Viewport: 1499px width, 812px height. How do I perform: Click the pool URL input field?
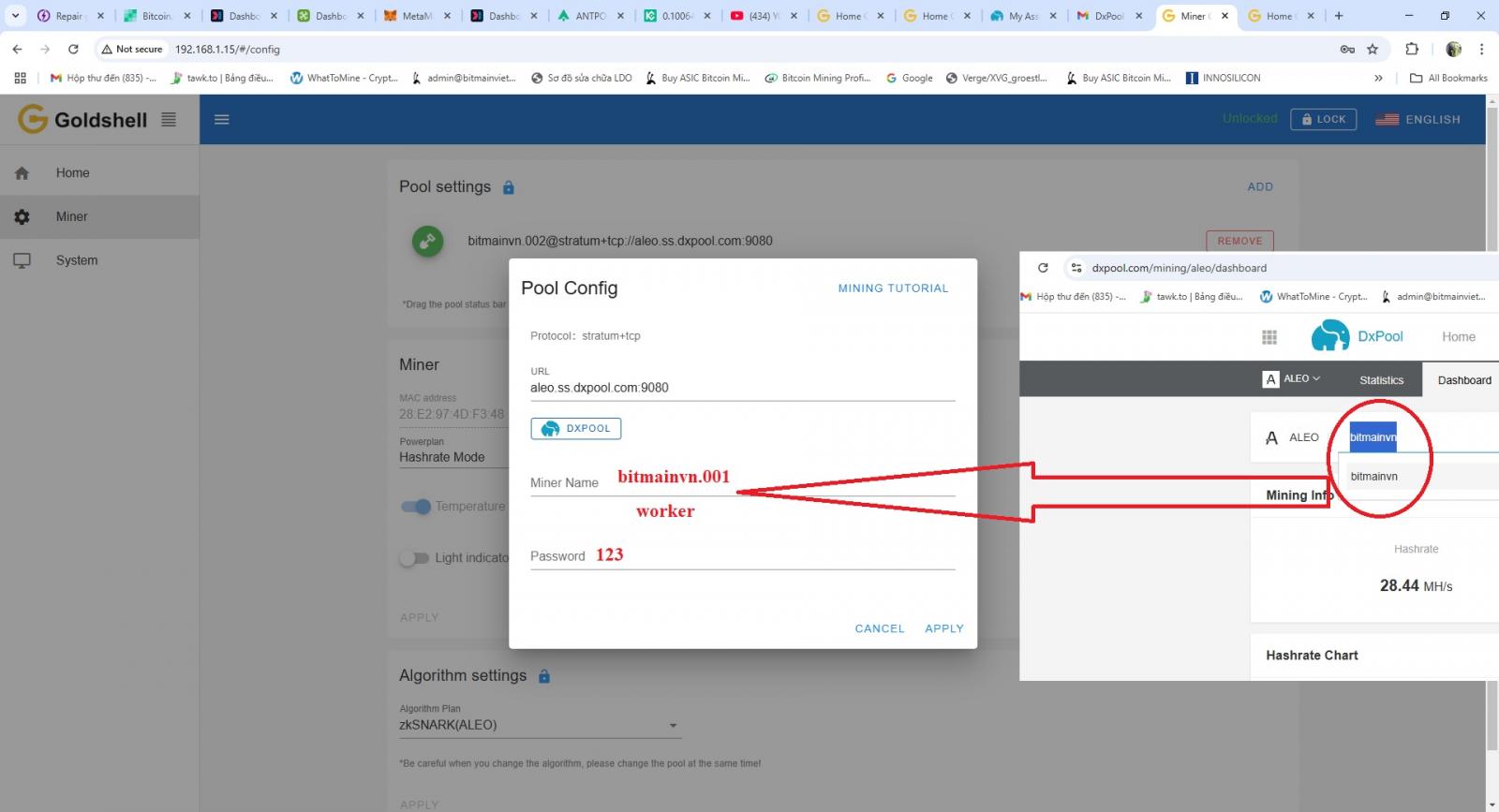click(x=743, y=388)
